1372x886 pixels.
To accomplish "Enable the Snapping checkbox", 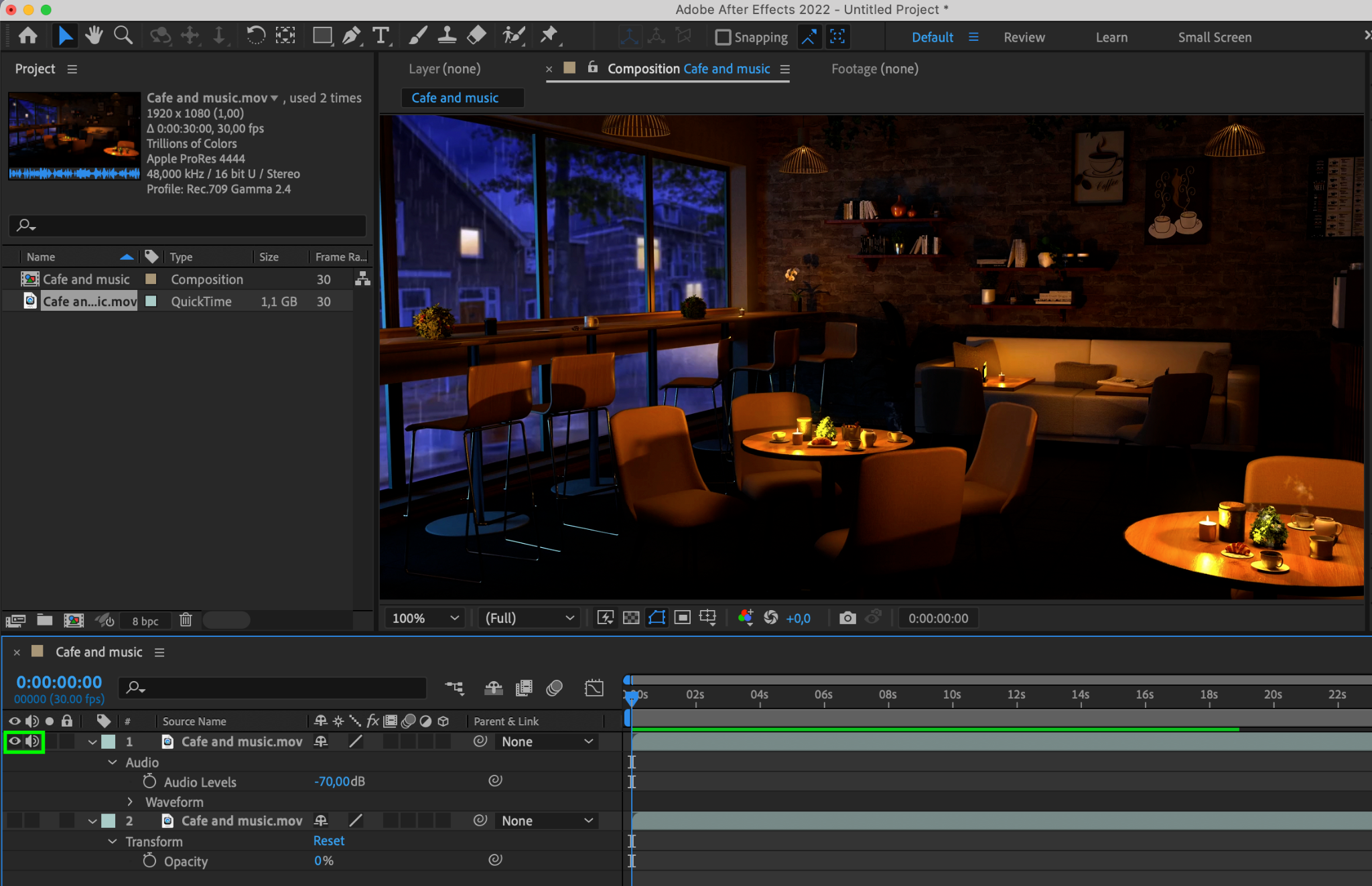I will 723,38.
